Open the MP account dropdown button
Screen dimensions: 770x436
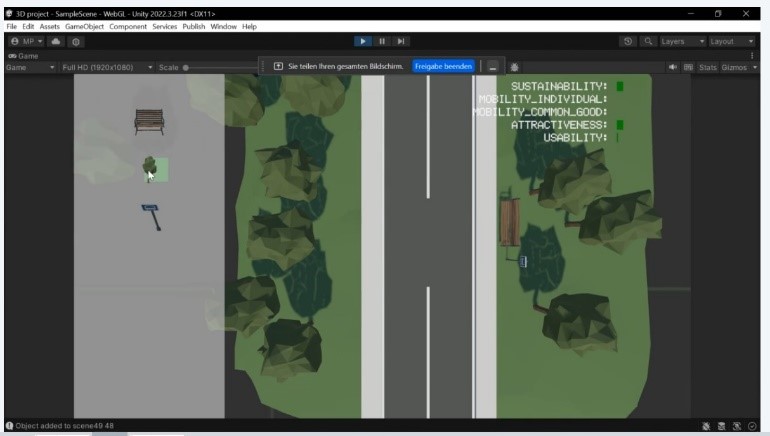coord(24,41)
